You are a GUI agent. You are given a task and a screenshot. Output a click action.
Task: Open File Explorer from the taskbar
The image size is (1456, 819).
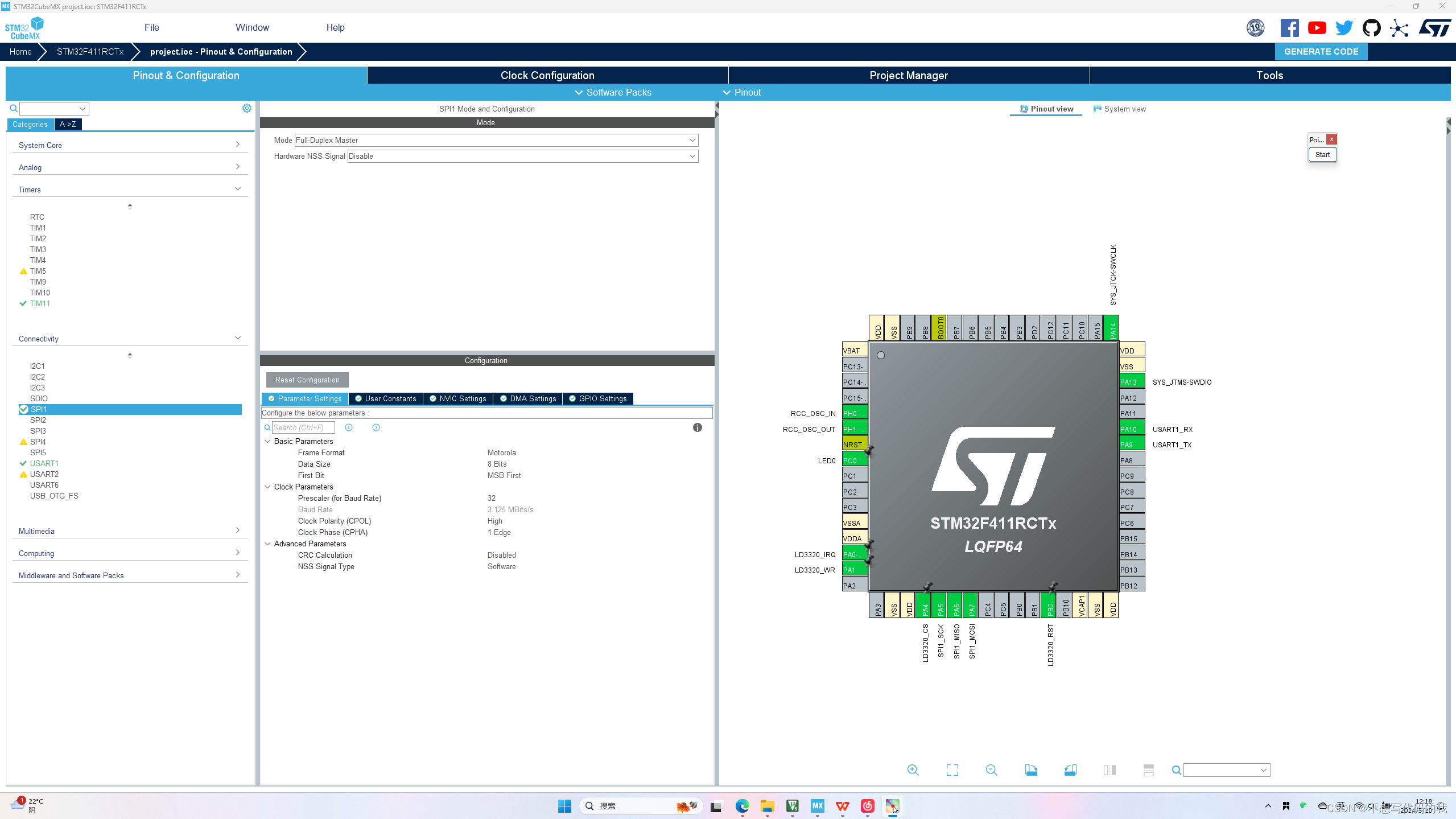(x=767, y=806)
